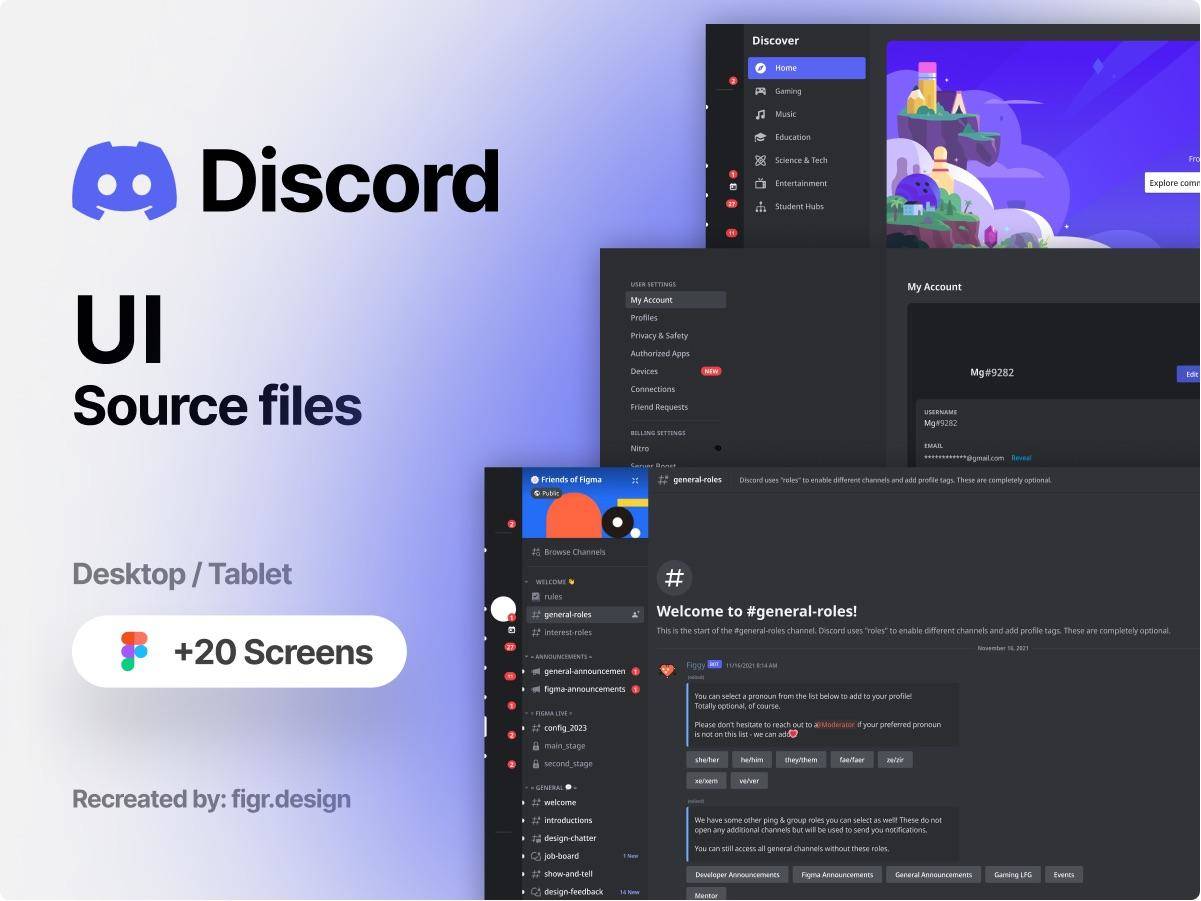Click the lock icon of main_stage
This screenshot has width=1201, height=901.
[x=536, y=746]
